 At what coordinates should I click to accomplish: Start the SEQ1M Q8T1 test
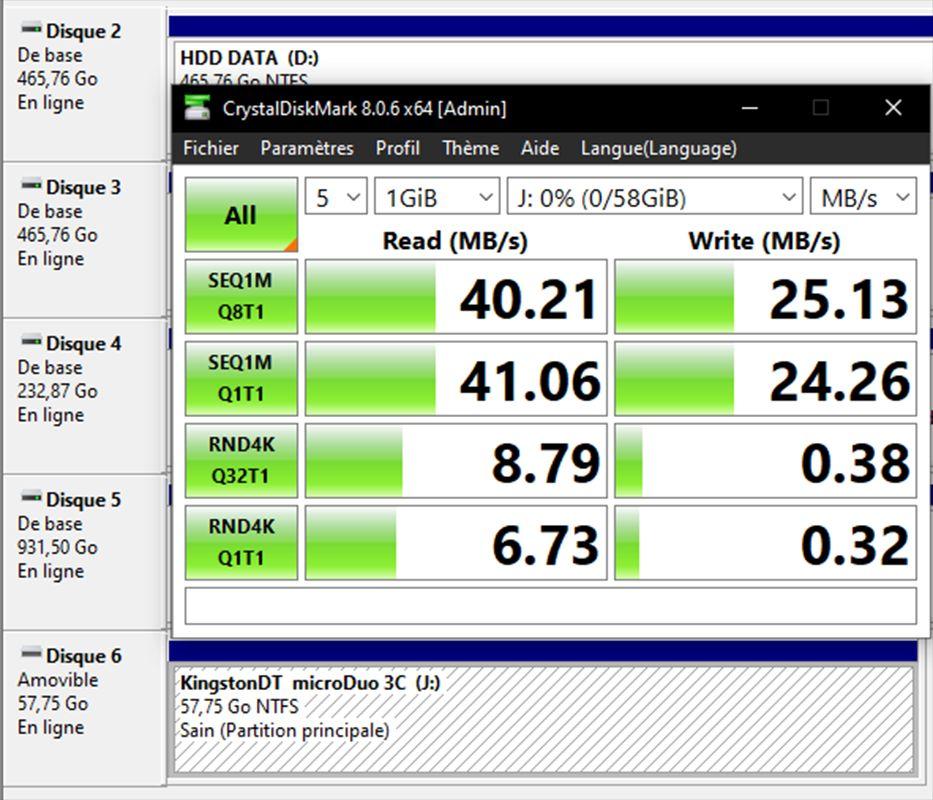[241, 297]
